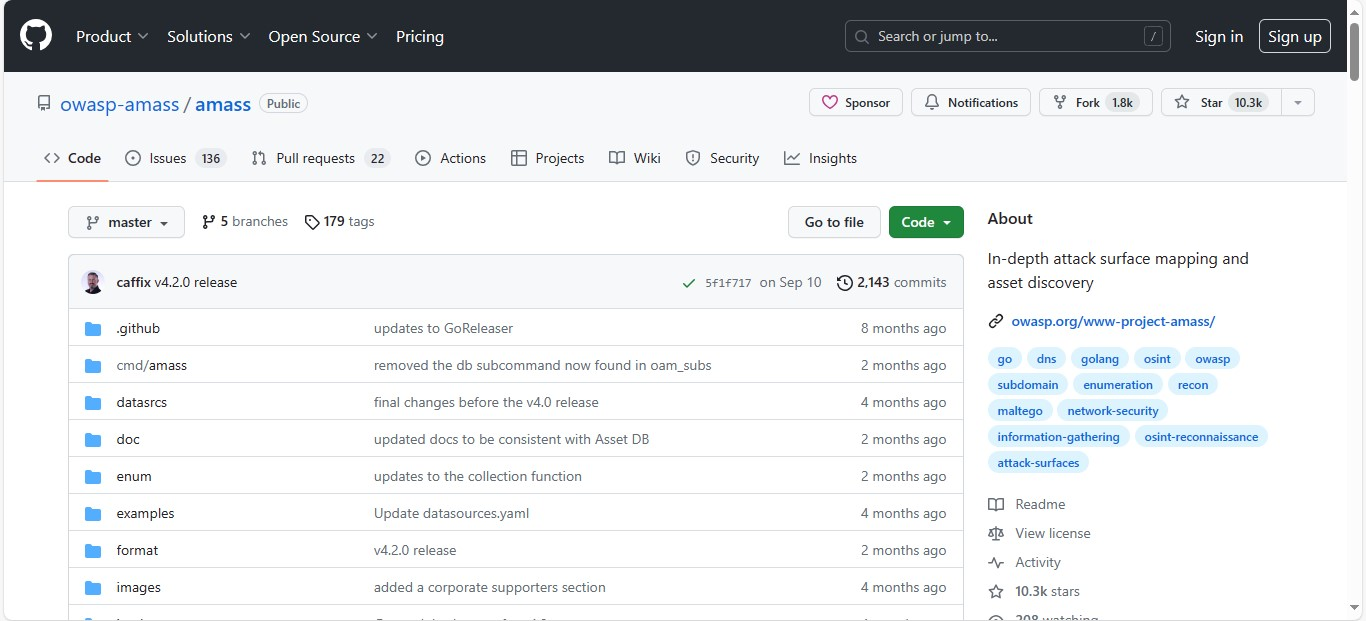The image size is (1366, 621).
Task: Click the .github folder icon
Action: click(93, 329)
